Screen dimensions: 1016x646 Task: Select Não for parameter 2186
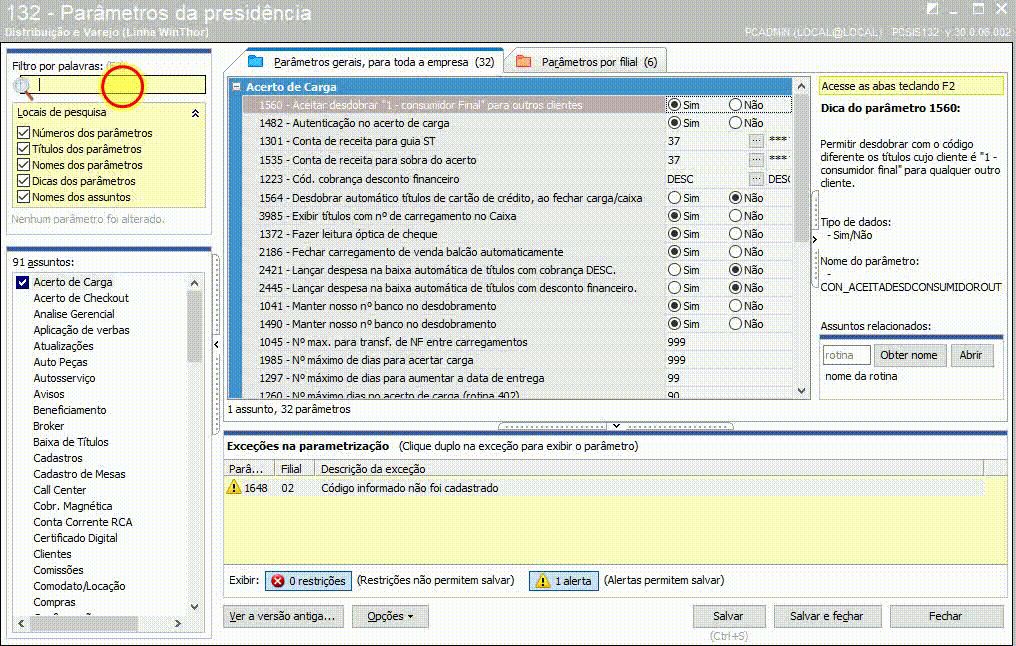point(735,251)
